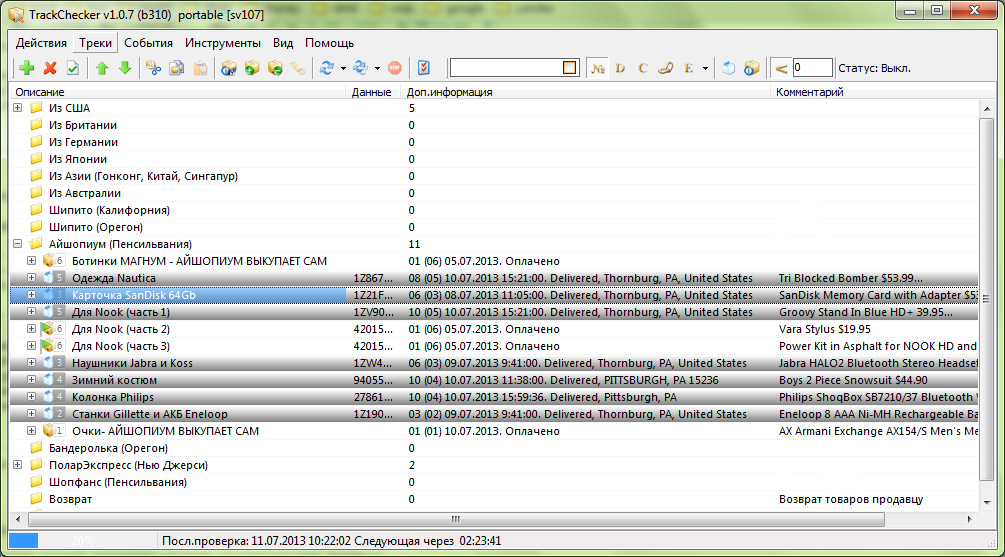The width and height of the screenshot is (1005, 557).
Task: Expand the ПоларЭкспресс (Нью Джерси) folder
Action: point(18,465)
